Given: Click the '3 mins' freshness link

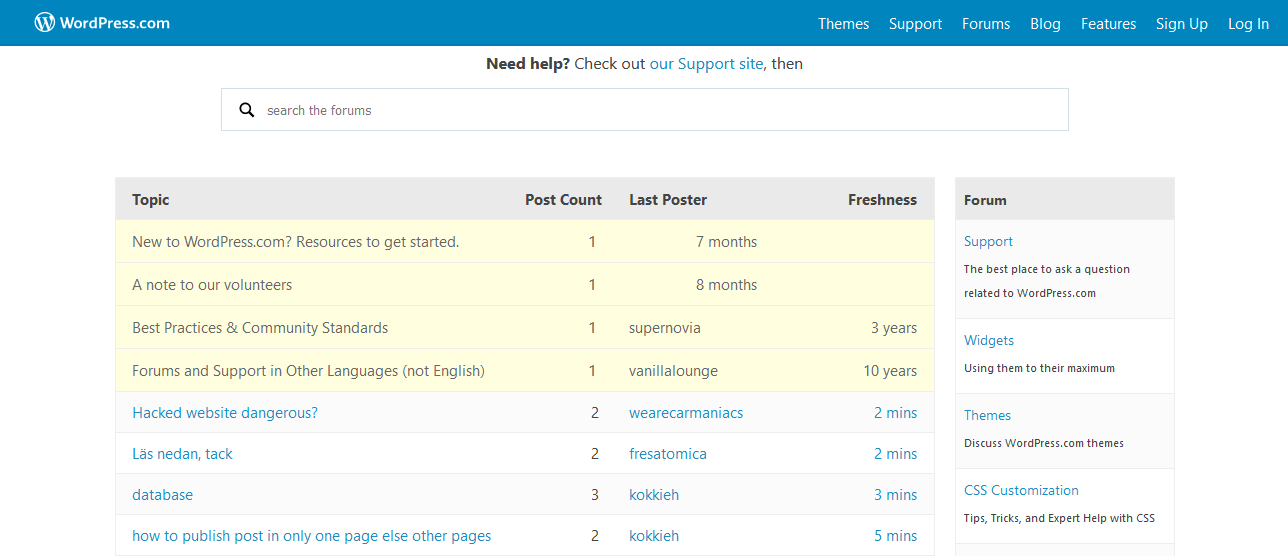Looking at the screenshot, I should (x=895, y=495).
